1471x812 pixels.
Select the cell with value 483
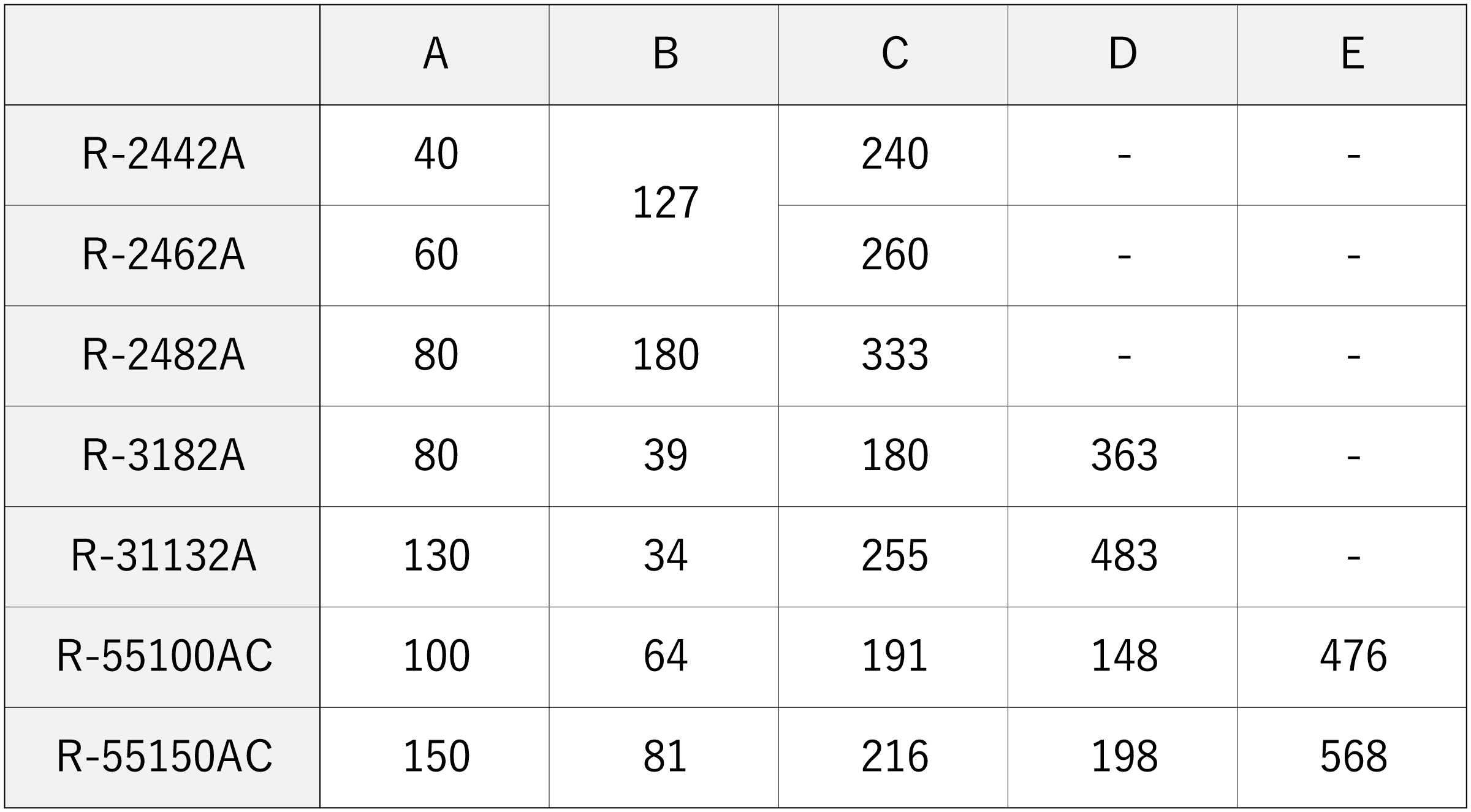coord(1123,556)
